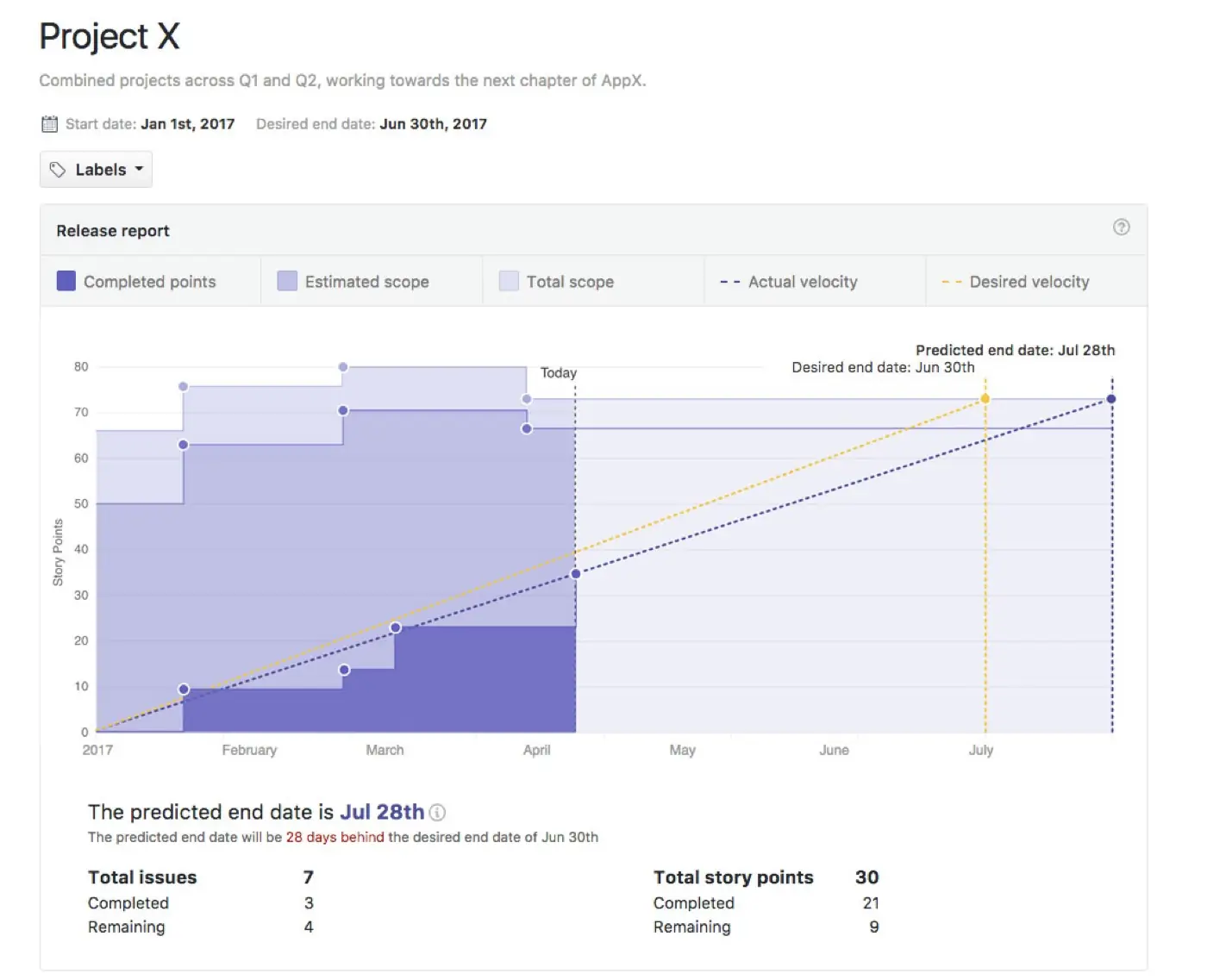This screenshot has height=980, width=1207.
Task: Click the info icon next to Jul 28th
Action: 438,813
